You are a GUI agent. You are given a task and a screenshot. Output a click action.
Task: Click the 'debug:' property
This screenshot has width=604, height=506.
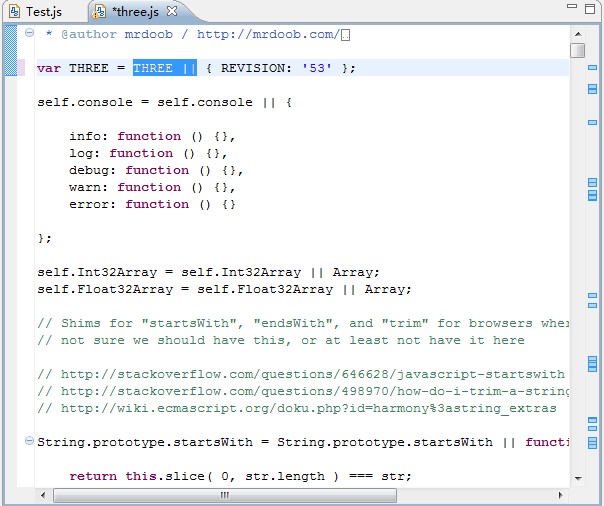(x=92, y=170)
